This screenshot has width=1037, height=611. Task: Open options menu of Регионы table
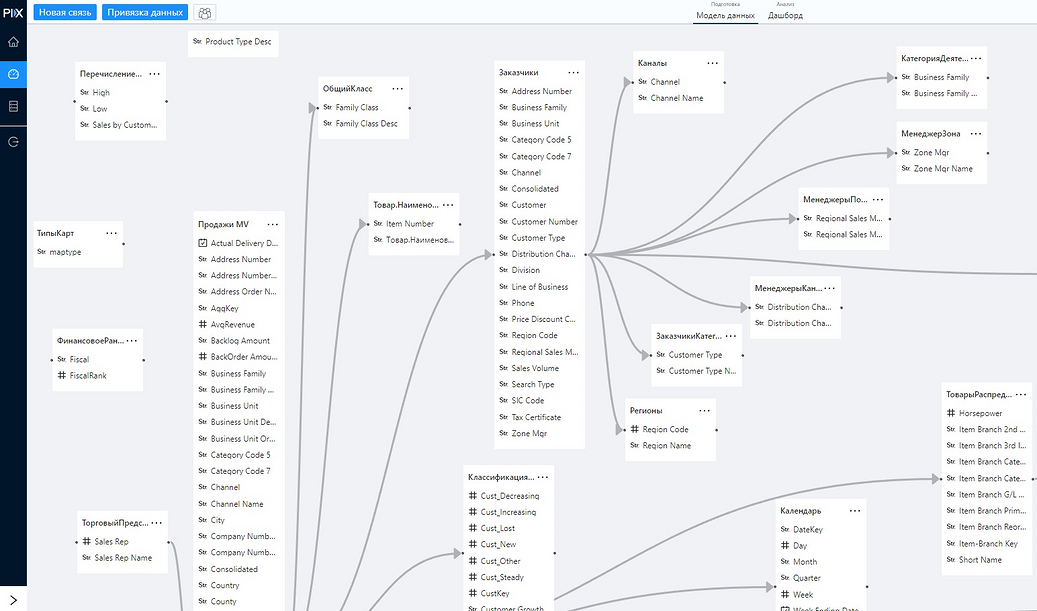(704, 411)
